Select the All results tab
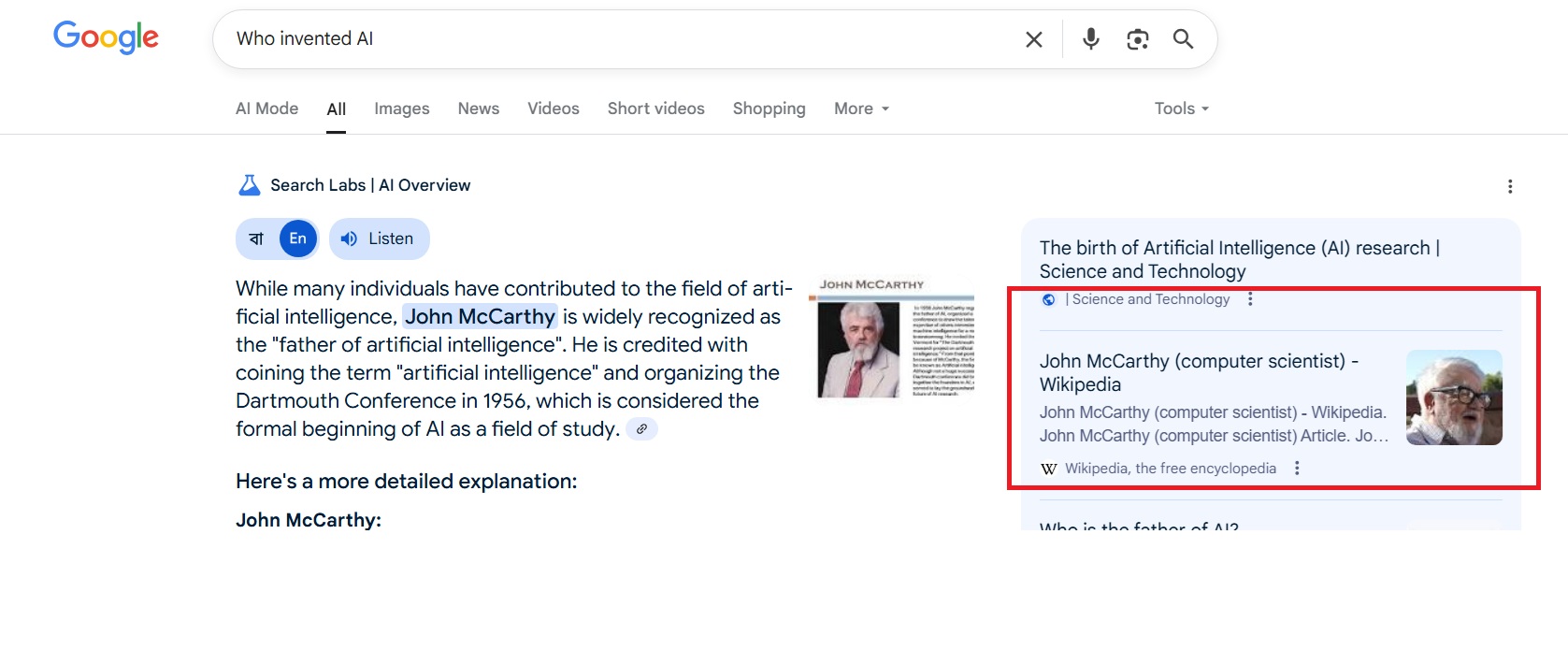Image resolution: width=1568 pixels, height=650 pixels. pyautogui.click(x=337, y=109)
